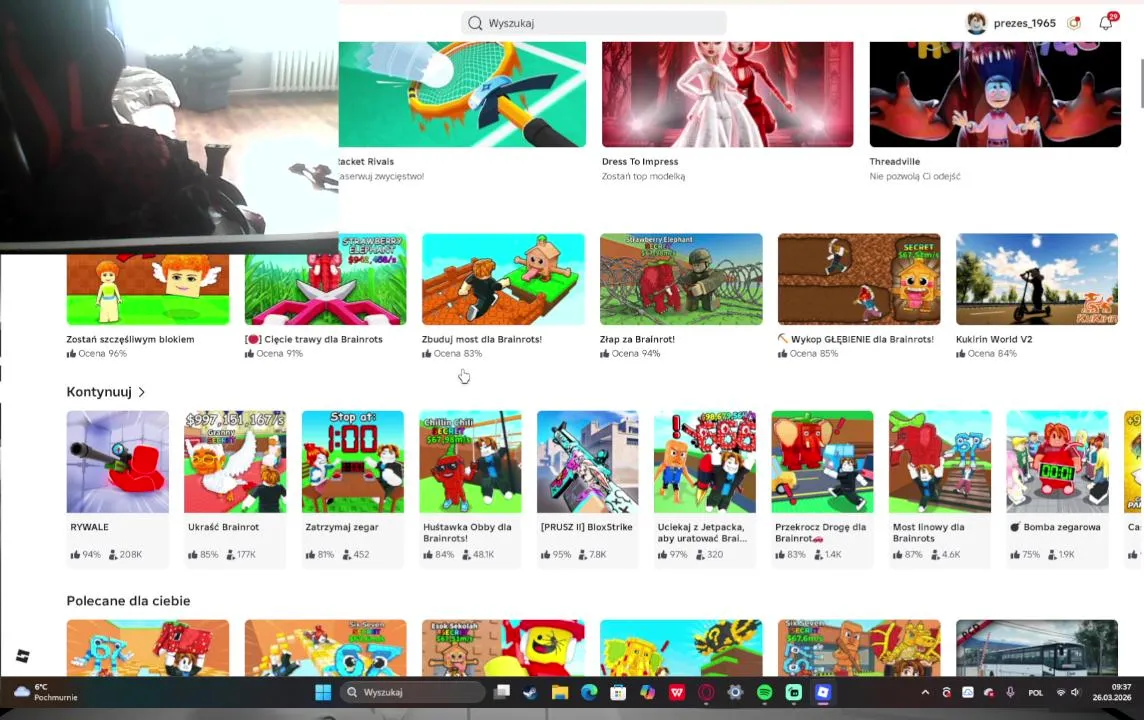Open Zbuduj most dla Brainrots thumbnail
Screen dimensions: 1144x720
pyautogui.click(x=503, y=279)
